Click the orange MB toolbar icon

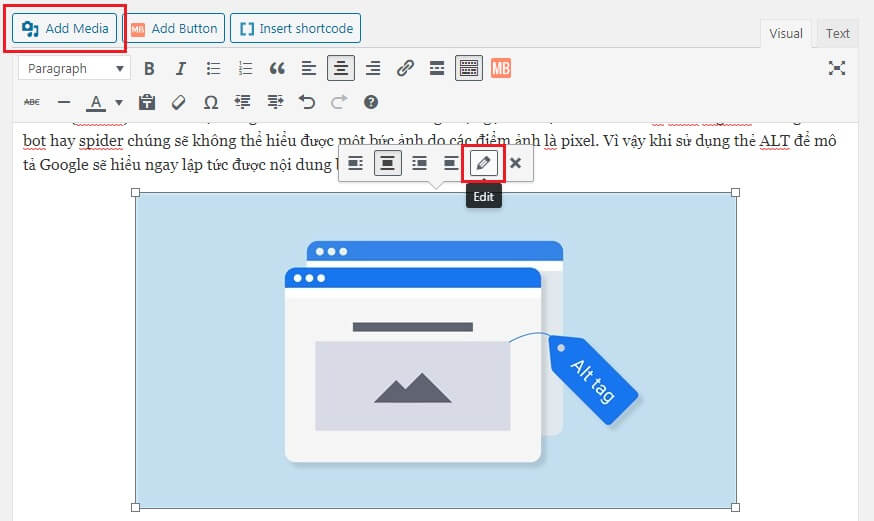point(501,69)
